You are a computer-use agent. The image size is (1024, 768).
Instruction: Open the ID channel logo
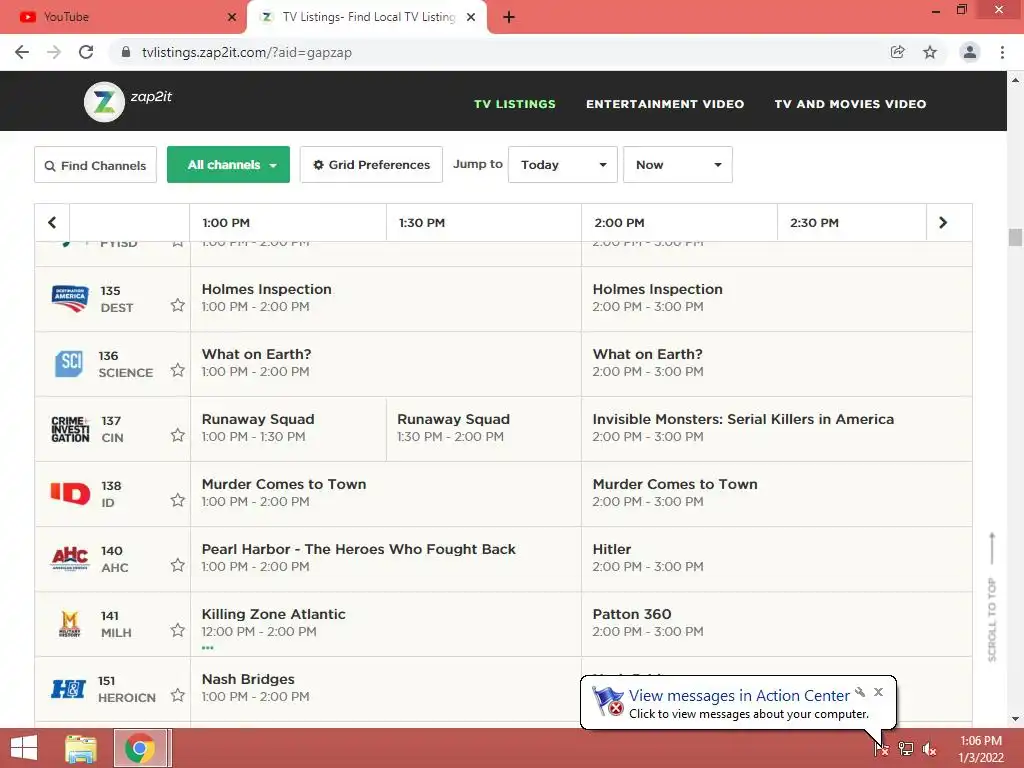click(x=70, y=494)
